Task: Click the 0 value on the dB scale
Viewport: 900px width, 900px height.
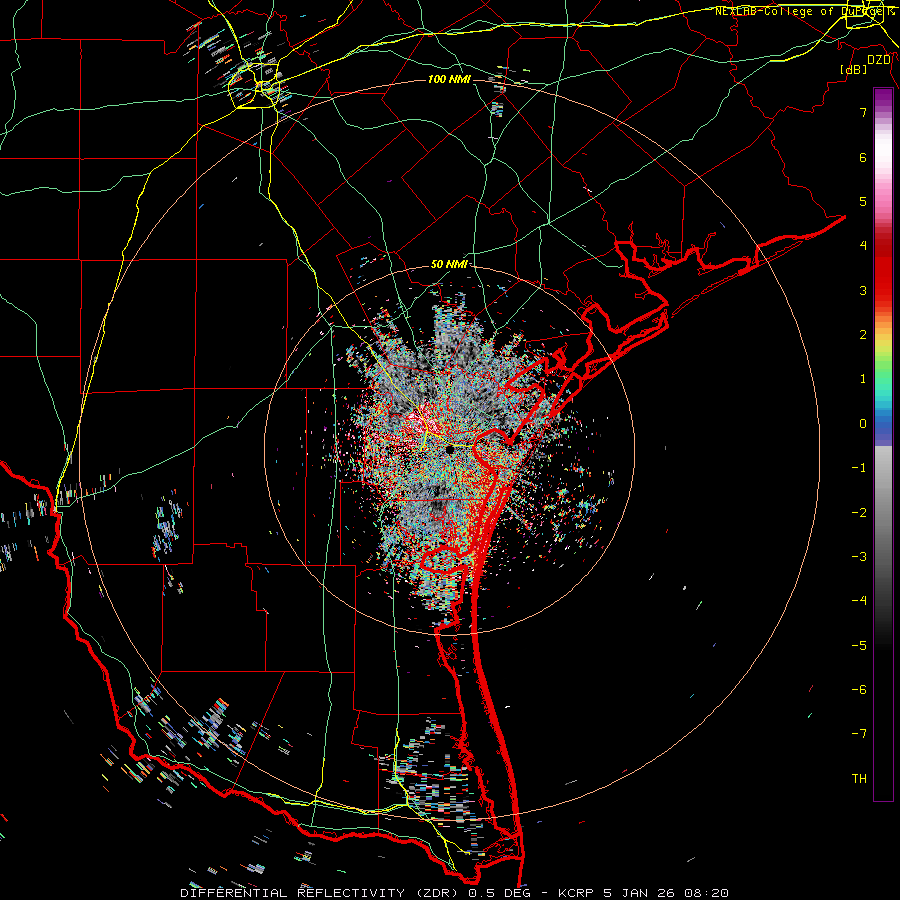Action: pos(863,424)
